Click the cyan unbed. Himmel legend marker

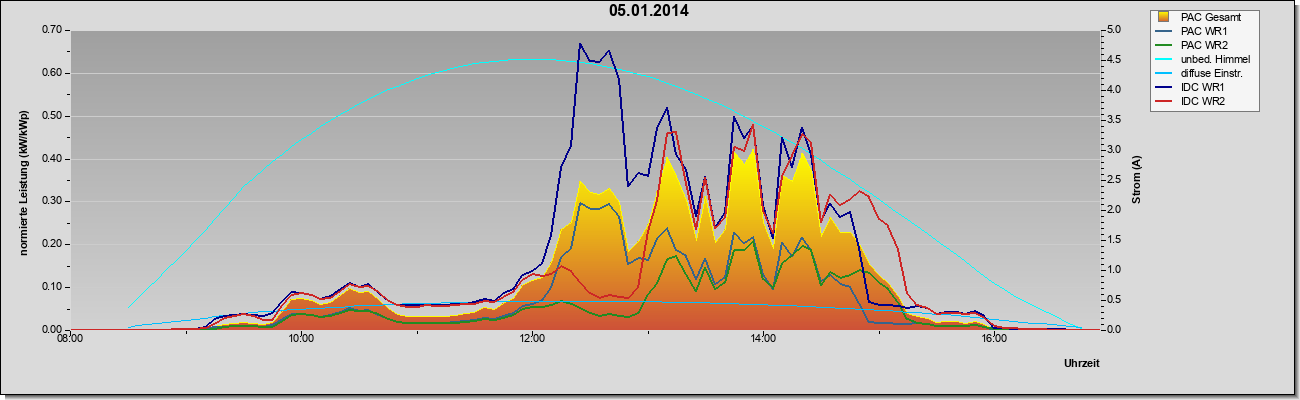1164,59
